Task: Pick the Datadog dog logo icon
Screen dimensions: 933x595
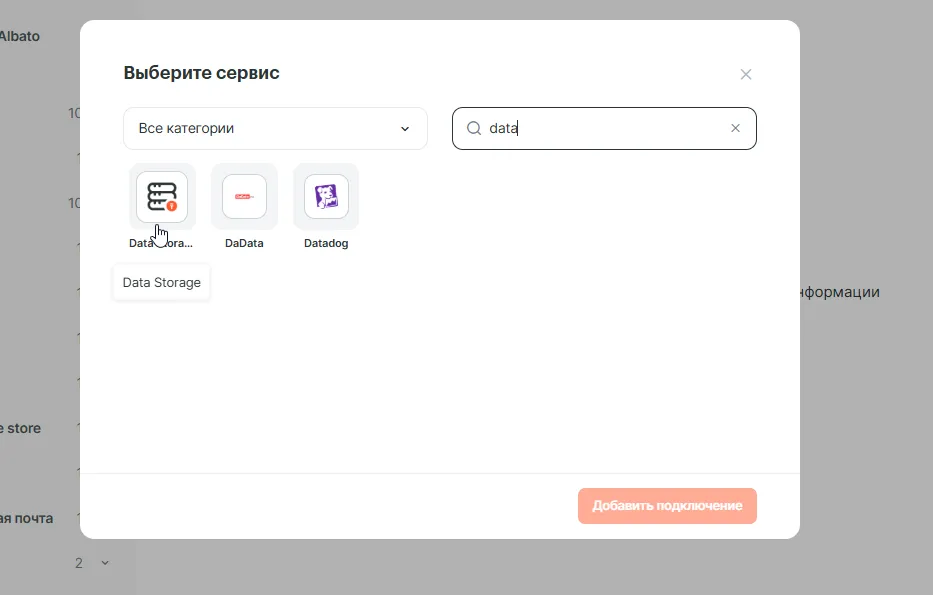Action: point(326,196)
